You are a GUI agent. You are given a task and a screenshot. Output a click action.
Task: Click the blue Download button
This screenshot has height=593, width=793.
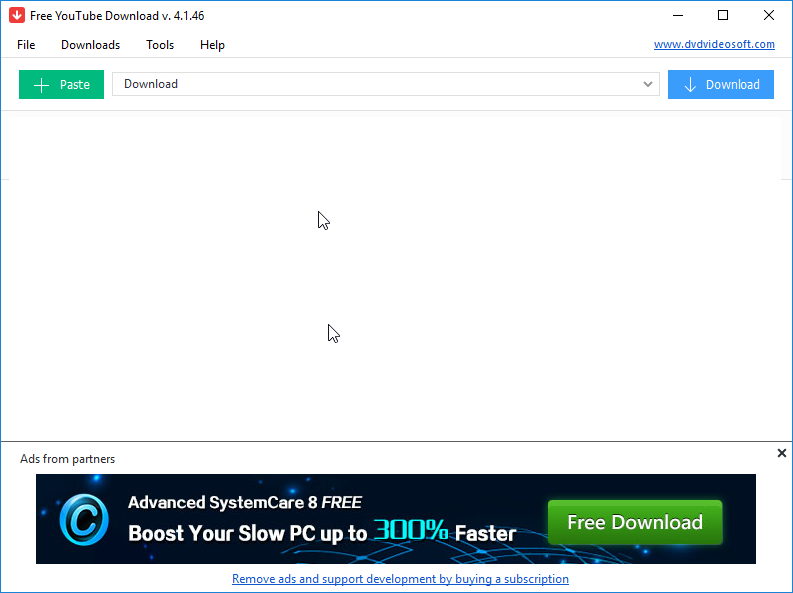[x=721, y=84]
